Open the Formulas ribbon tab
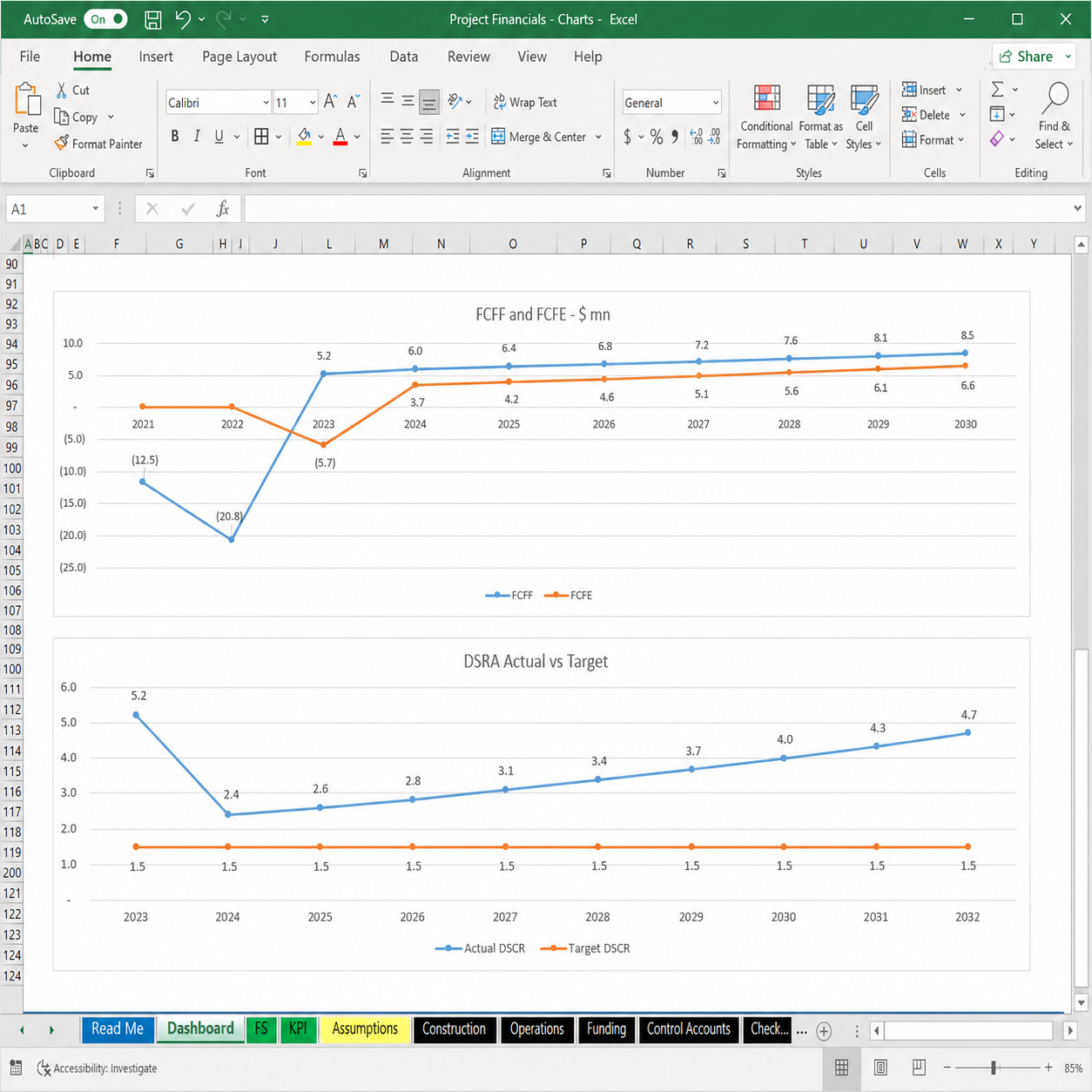Screen dimensions: 1092x1092 [x=332, y=57]
